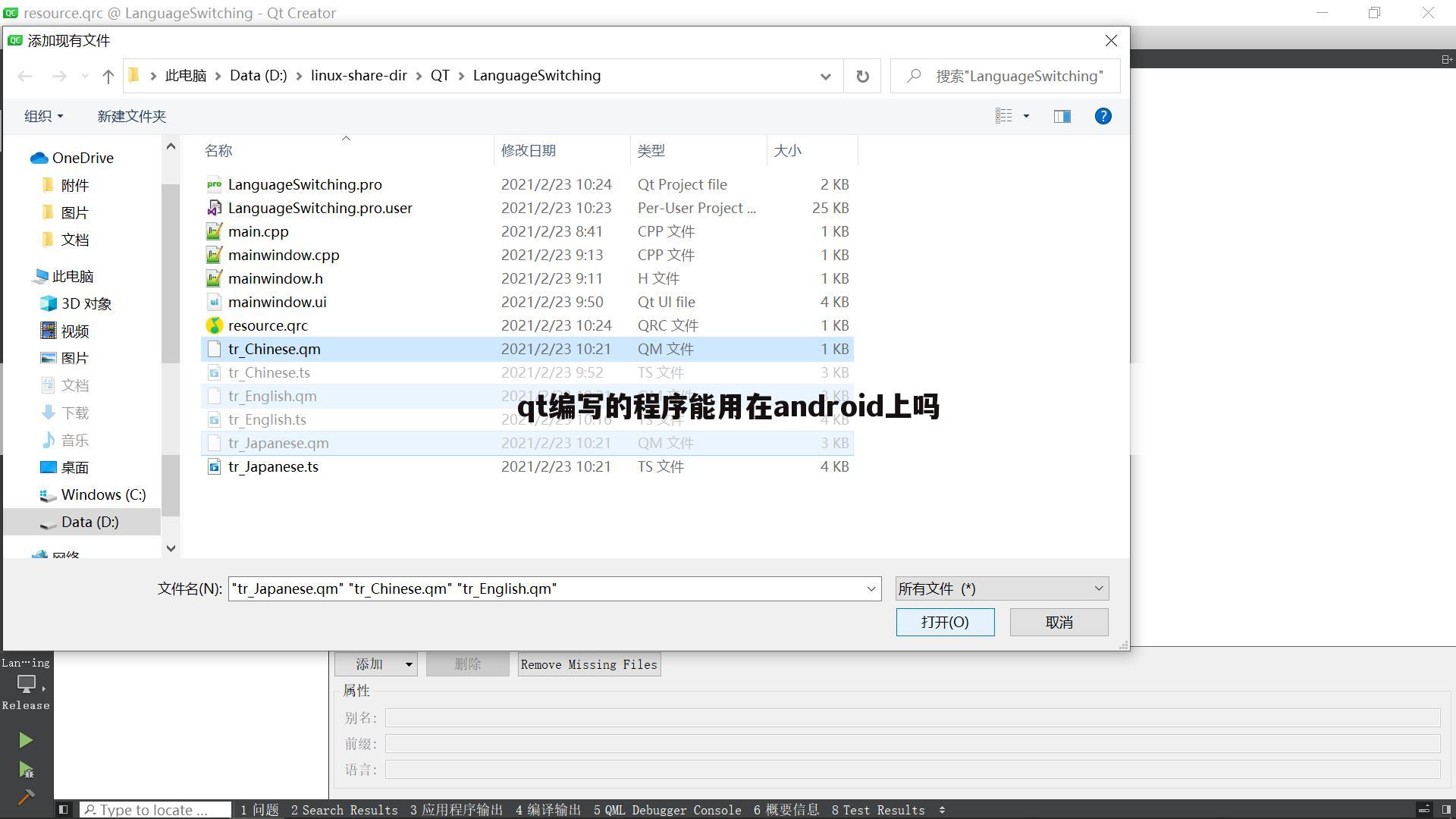The height and width of the screenshot is (819, 1456).
Task: Open 添加 dropdown button in Qt Creator
Action: (376, 664)
